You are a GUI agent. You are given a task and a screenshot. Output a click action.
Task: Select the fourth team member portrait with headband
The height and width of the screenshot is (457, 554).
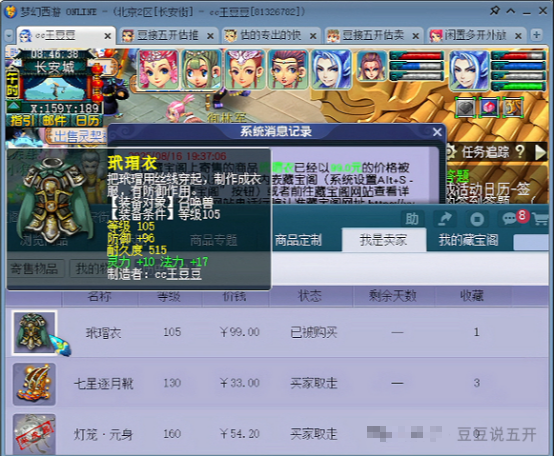tap(288, 69)
